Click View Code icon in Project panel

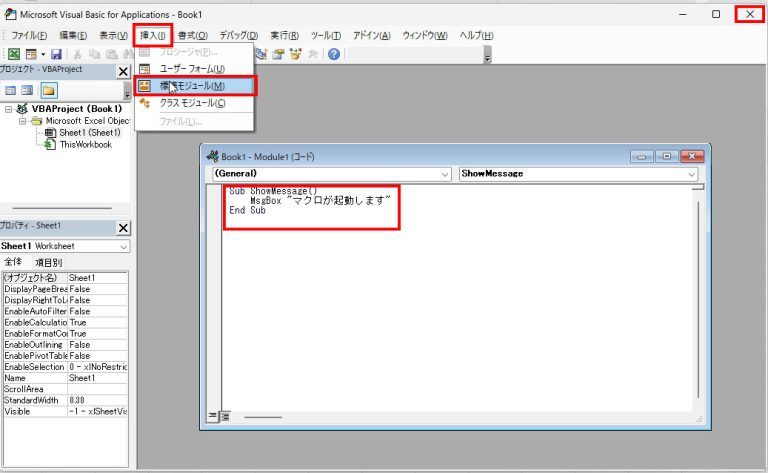pyautogui.click(x=11, y=90)
